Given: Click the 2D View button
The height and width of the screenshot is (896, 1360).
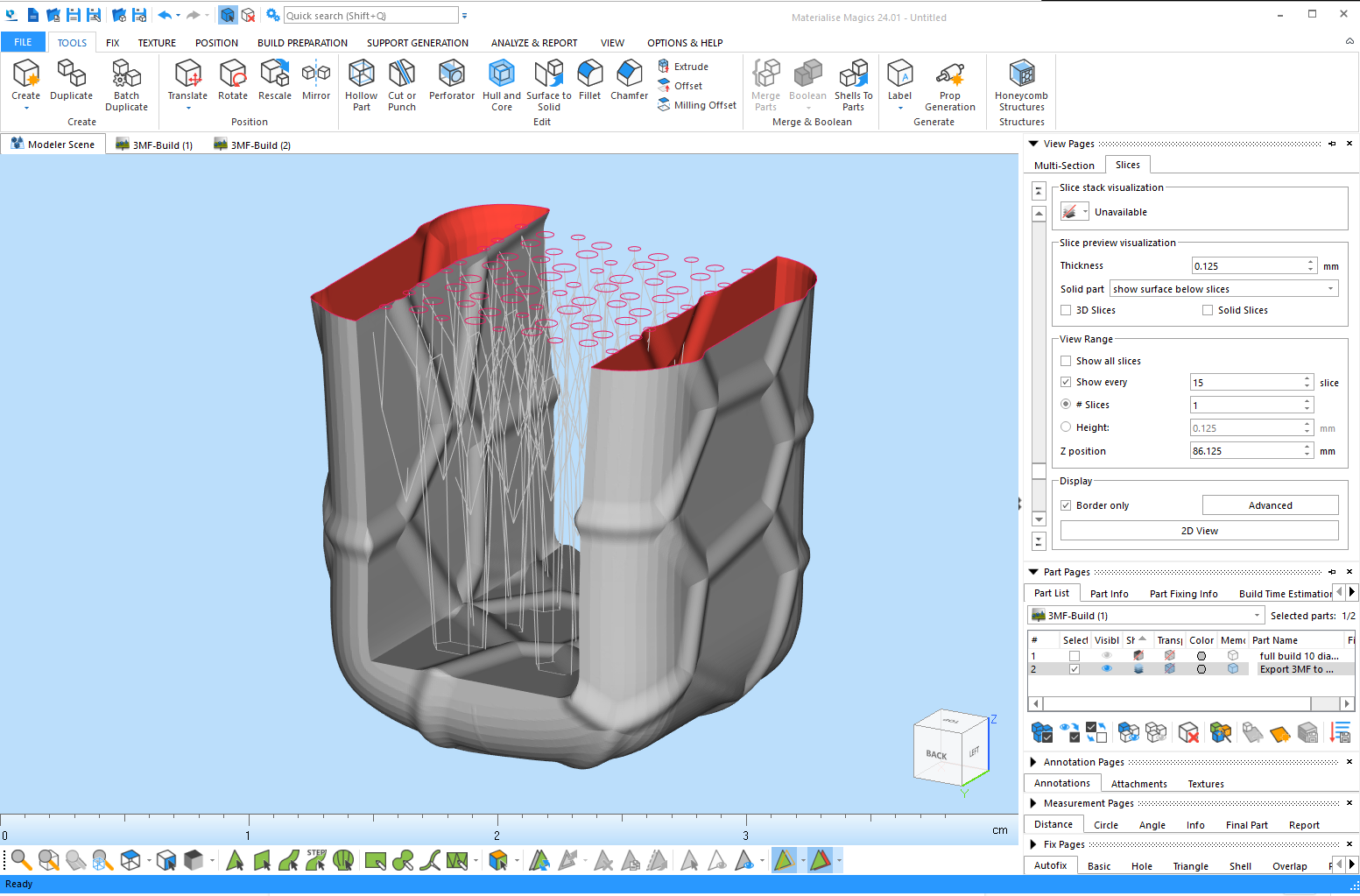Looking at the screenshot, I should pos(1199,531).
